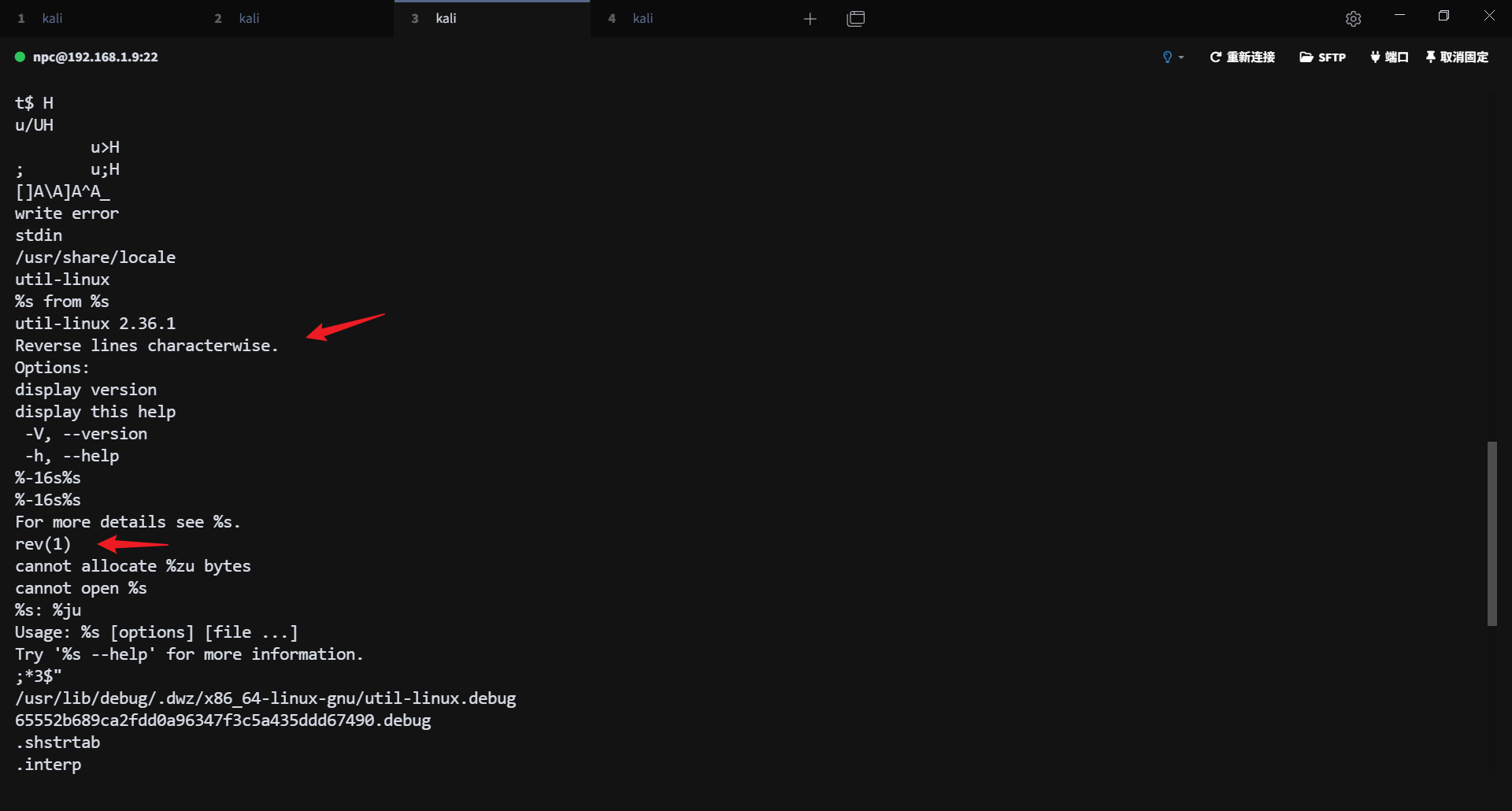The height and width of the screenshot is (811, 1512).
Task: Expand the dropdown arrow beside the lightbulb
Action: click(1181, 57)
